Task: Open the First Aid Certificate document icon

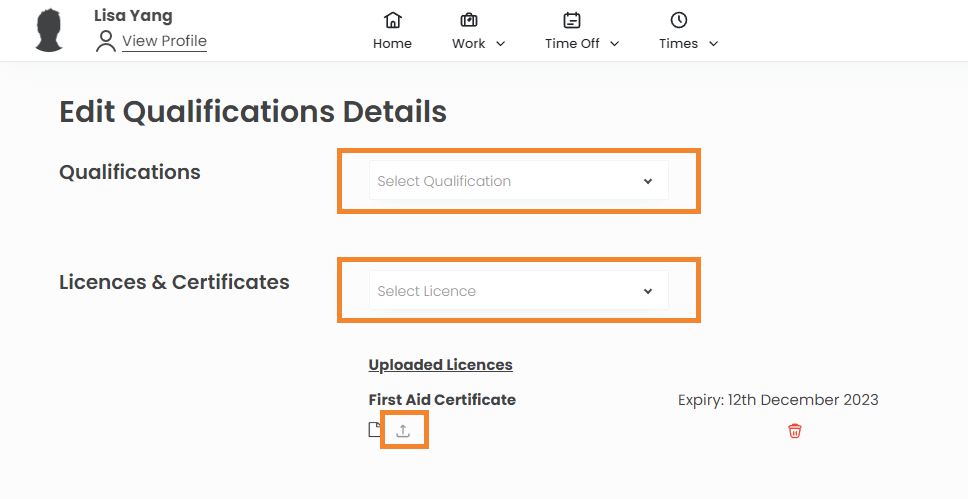Action: click(x=375, y=430)
